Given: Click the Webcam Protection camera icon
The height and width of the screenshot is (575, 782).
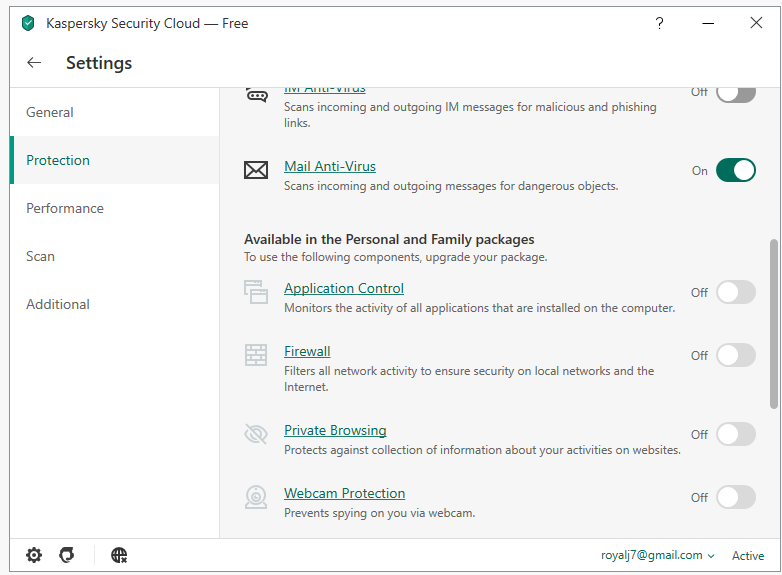Looking at the screenshot, I should tap(256, 497).
